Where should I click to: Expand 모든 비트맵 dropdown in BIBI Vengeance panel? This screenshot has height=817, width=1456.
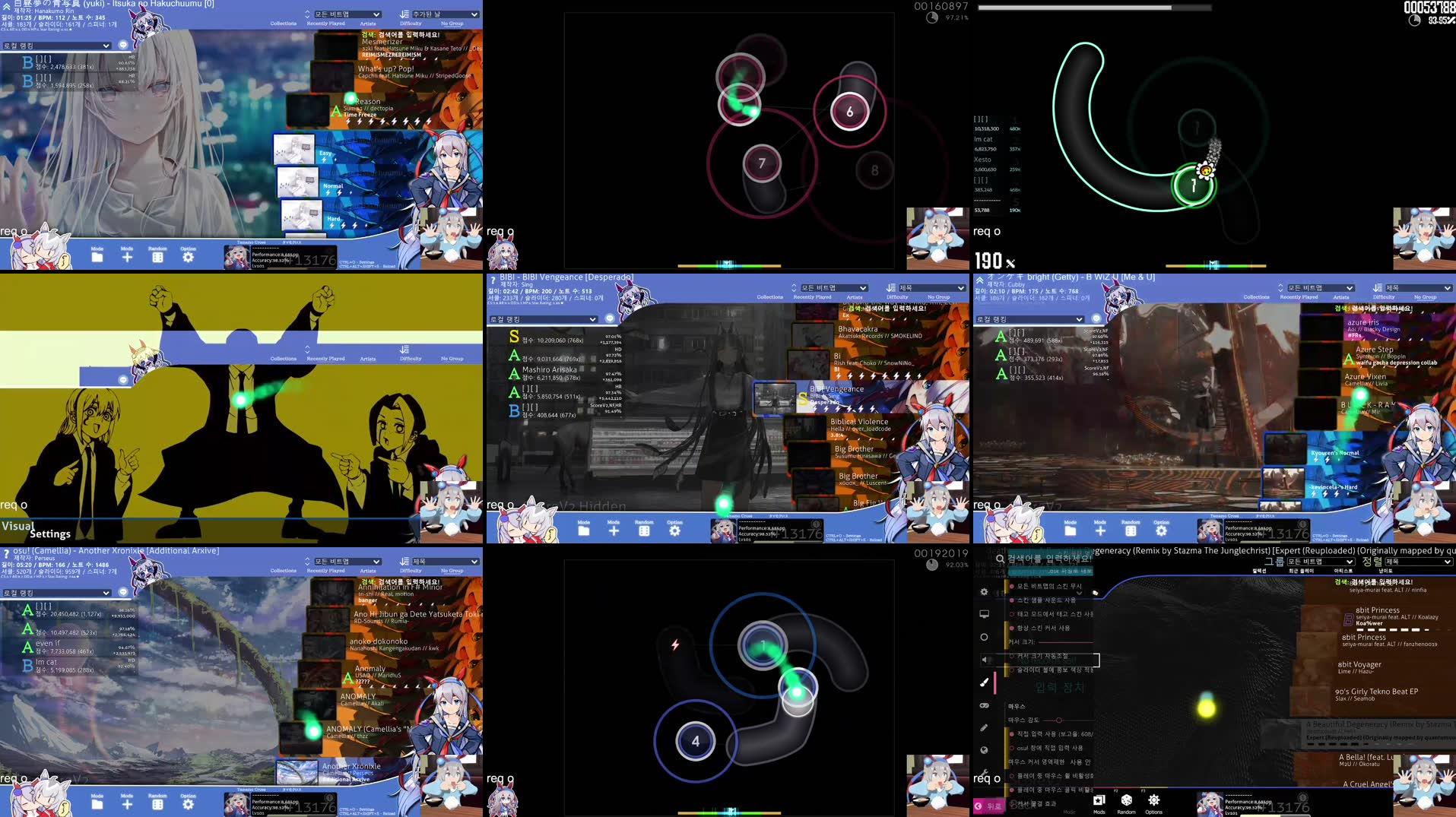833,288
